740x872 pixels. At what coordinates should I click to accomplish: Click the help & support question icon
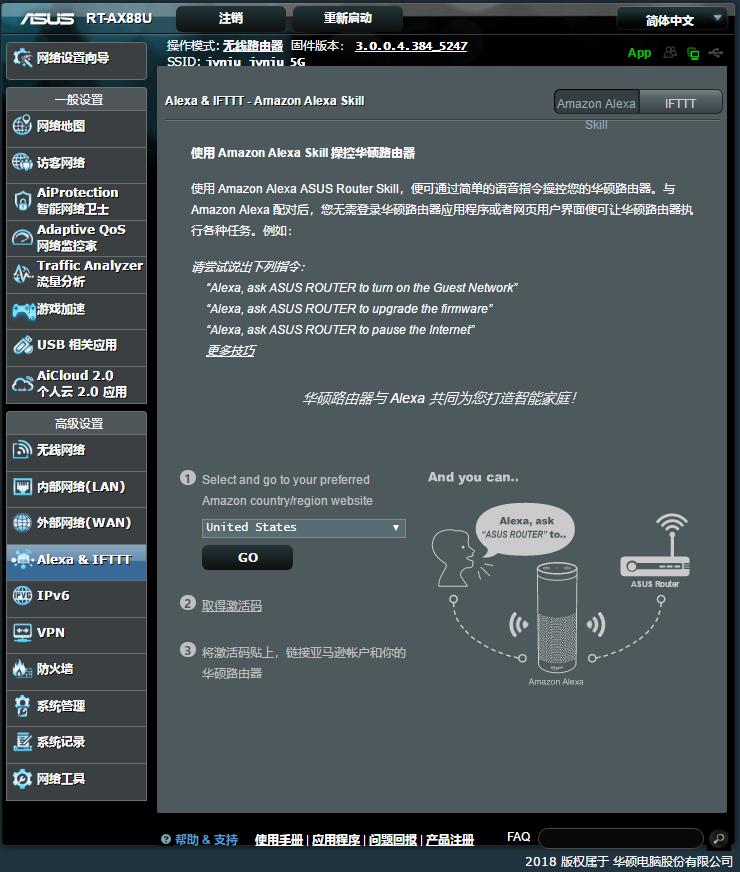click(166, 839)
